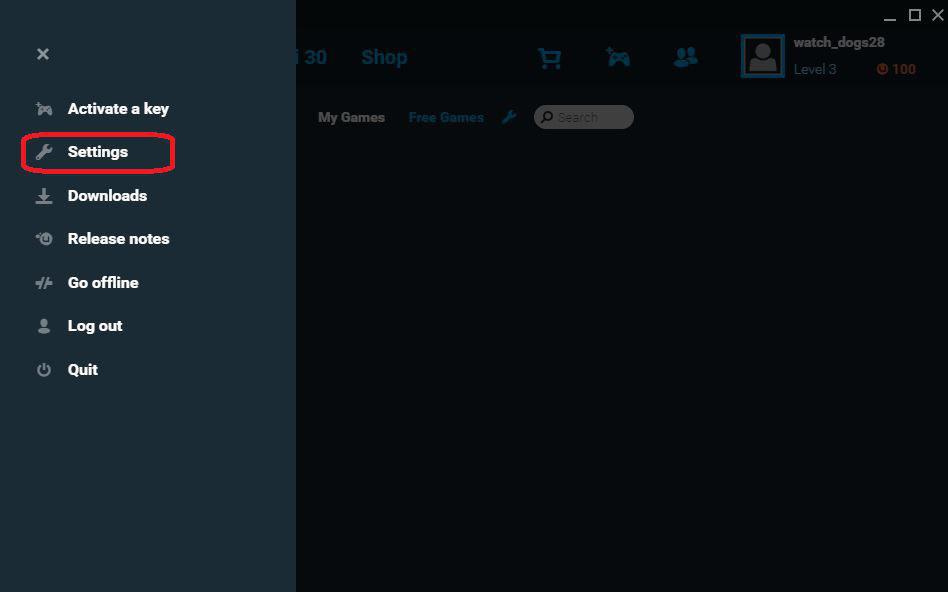Click the offline plug icon beside Go offline
This screenshot has height=592, width=948.
click(x=43, y=282)
